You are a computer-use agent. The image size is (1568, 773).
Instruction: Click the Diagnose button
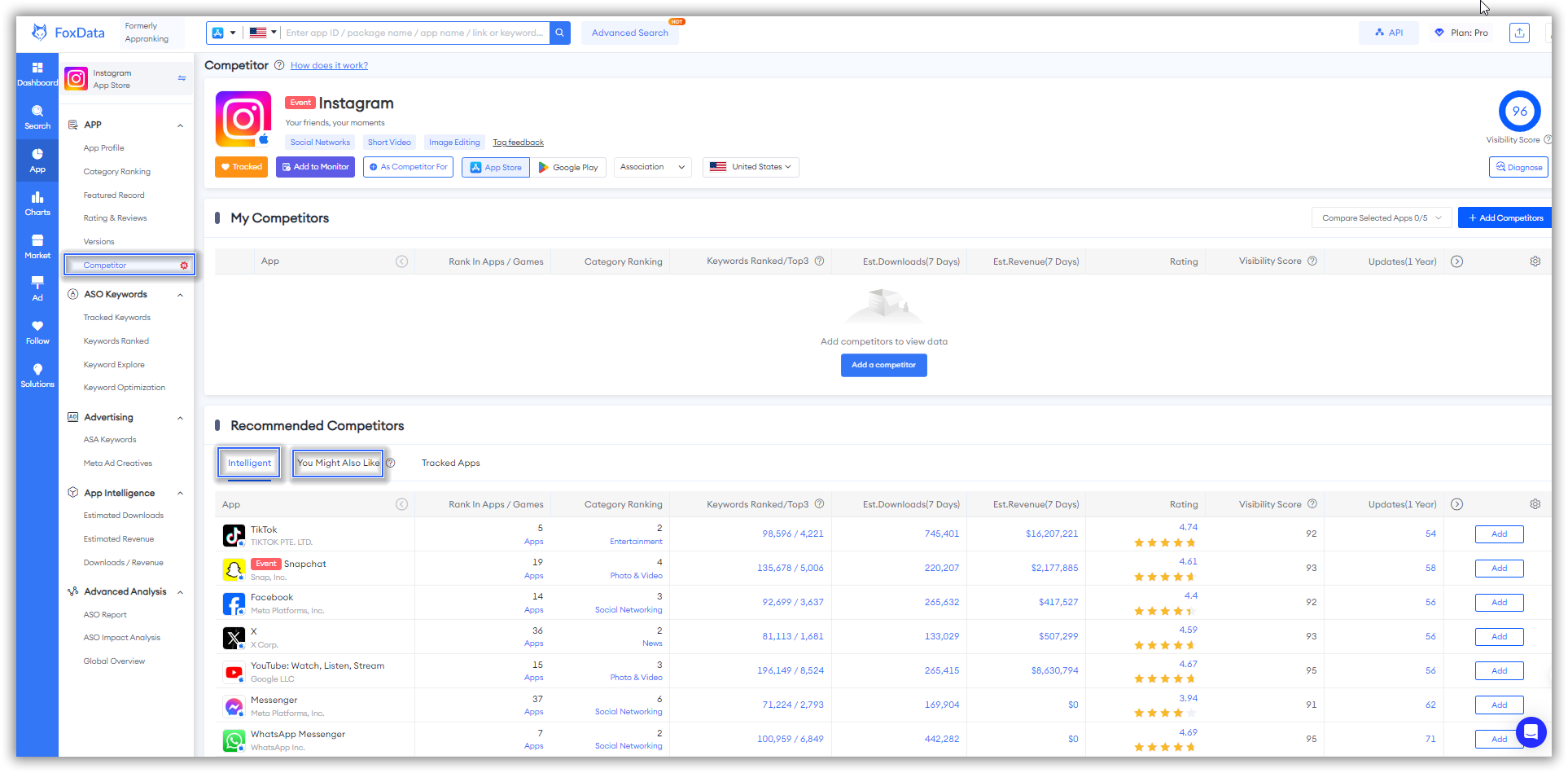(x=1518, y=167)
